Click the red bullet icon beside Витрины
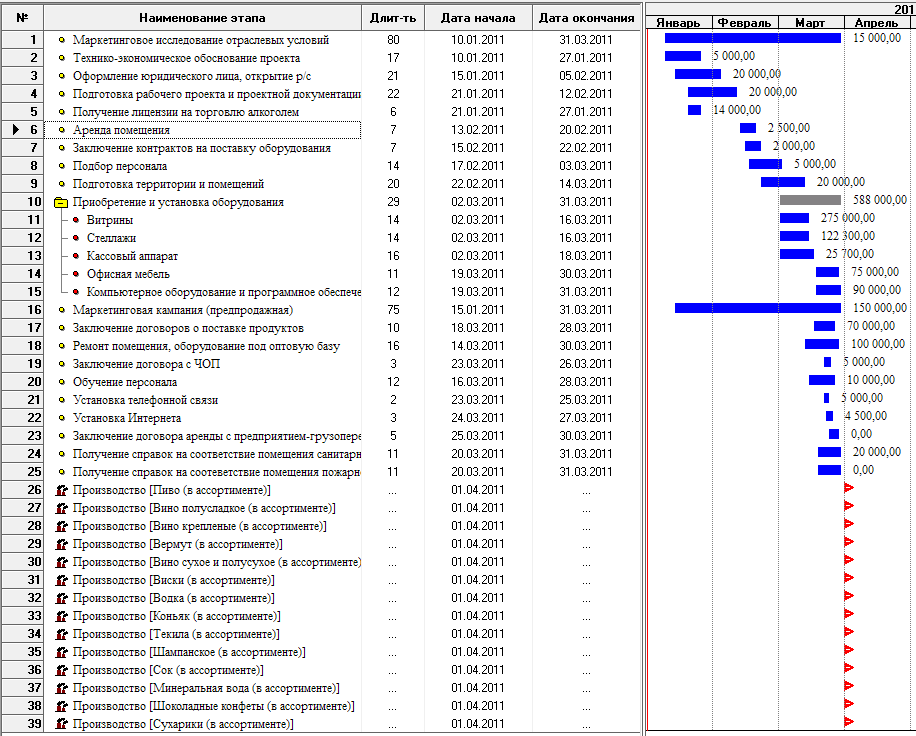 click(76, 220)
